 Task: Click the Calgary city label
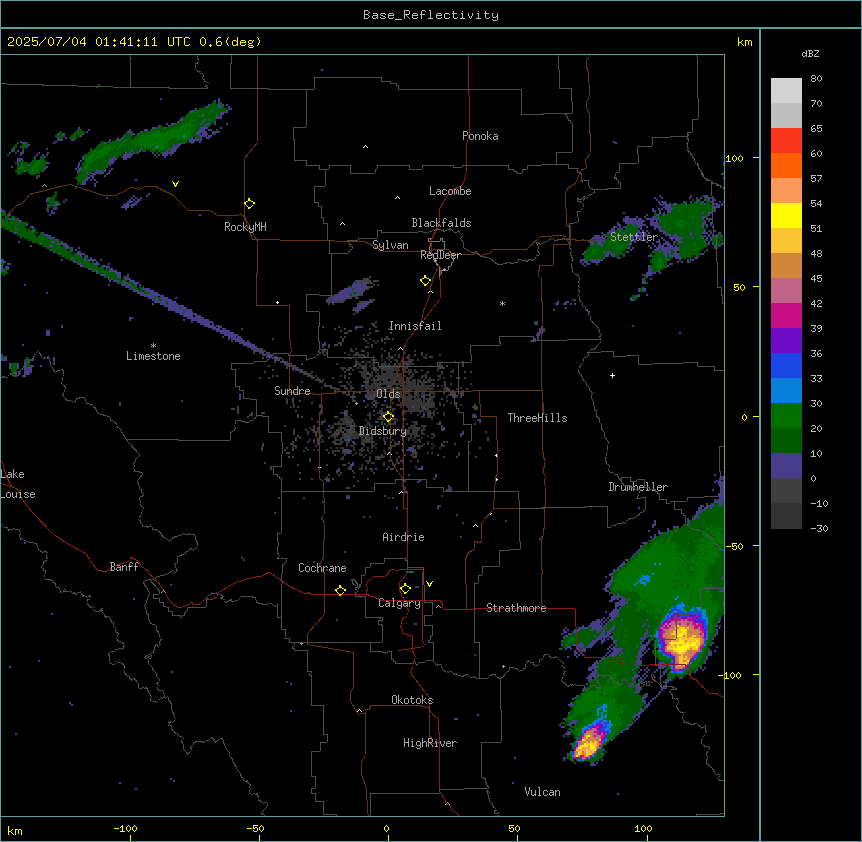tap(399, 603)
